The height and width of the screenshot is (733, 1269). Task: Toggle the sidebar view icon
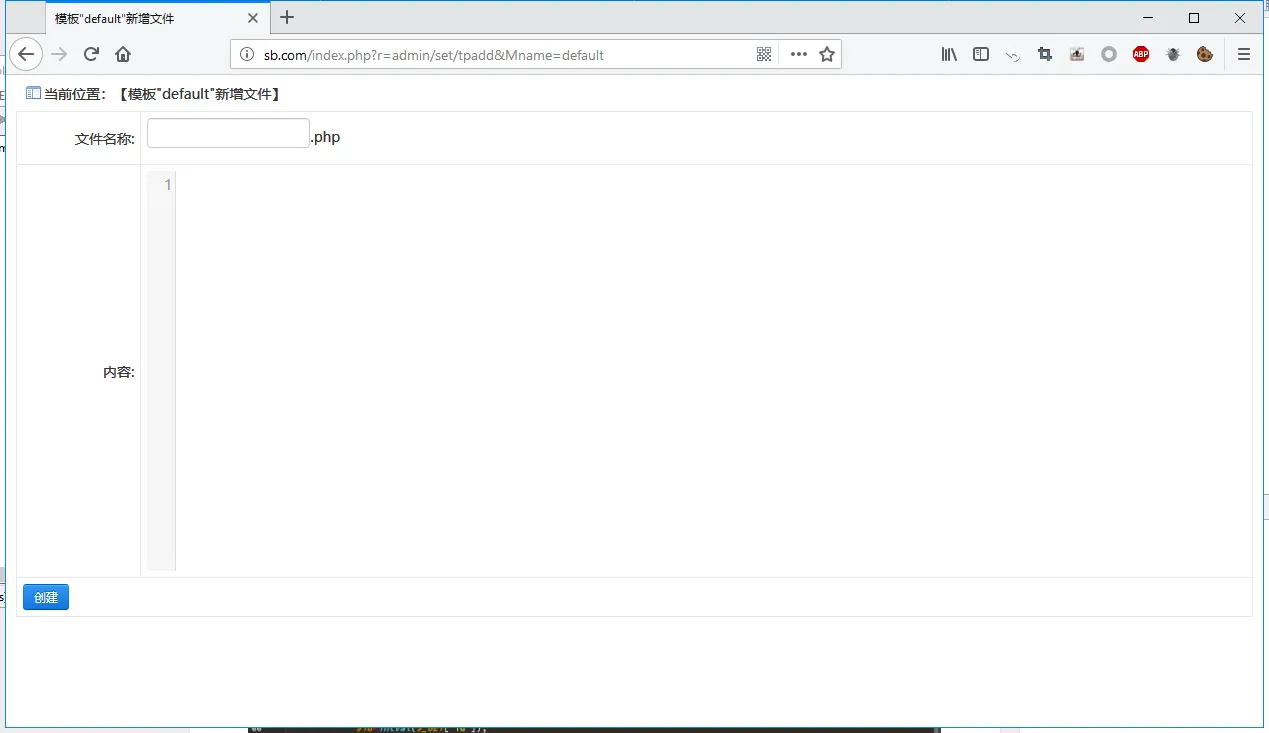coord(981,55)
